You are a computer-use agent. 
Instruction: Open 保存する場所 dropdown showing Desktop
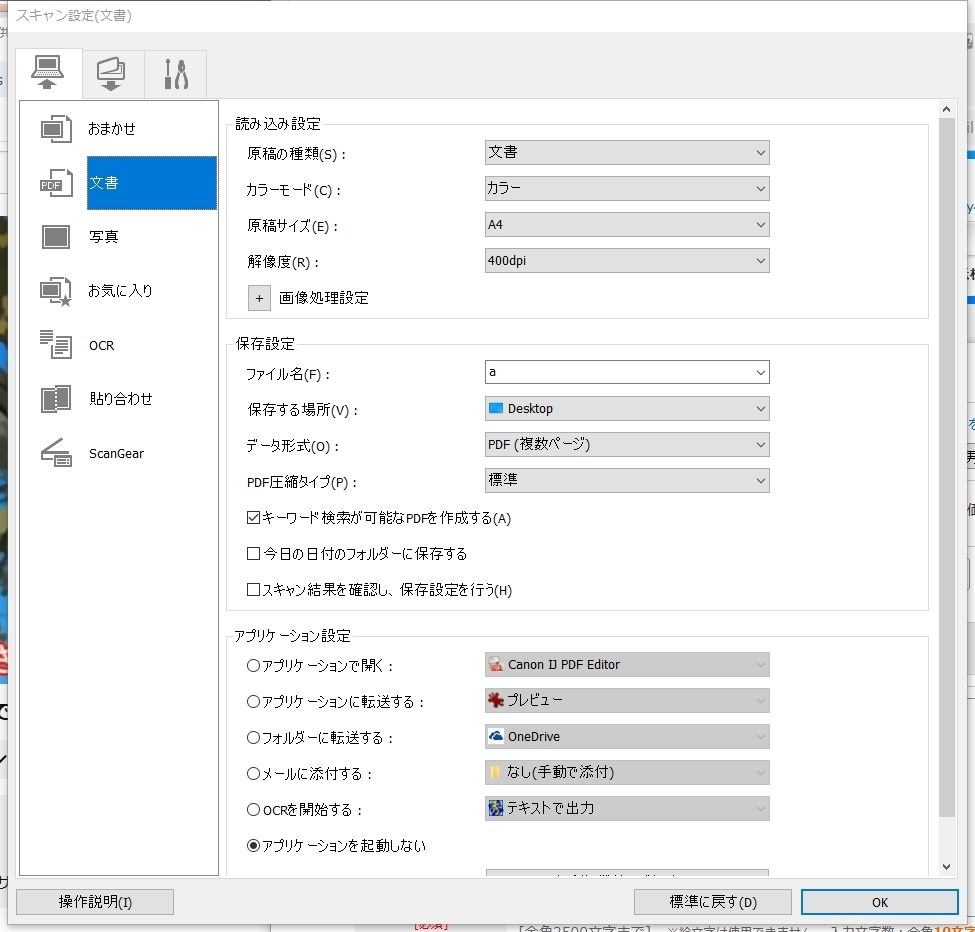click(x=627, y=408)
